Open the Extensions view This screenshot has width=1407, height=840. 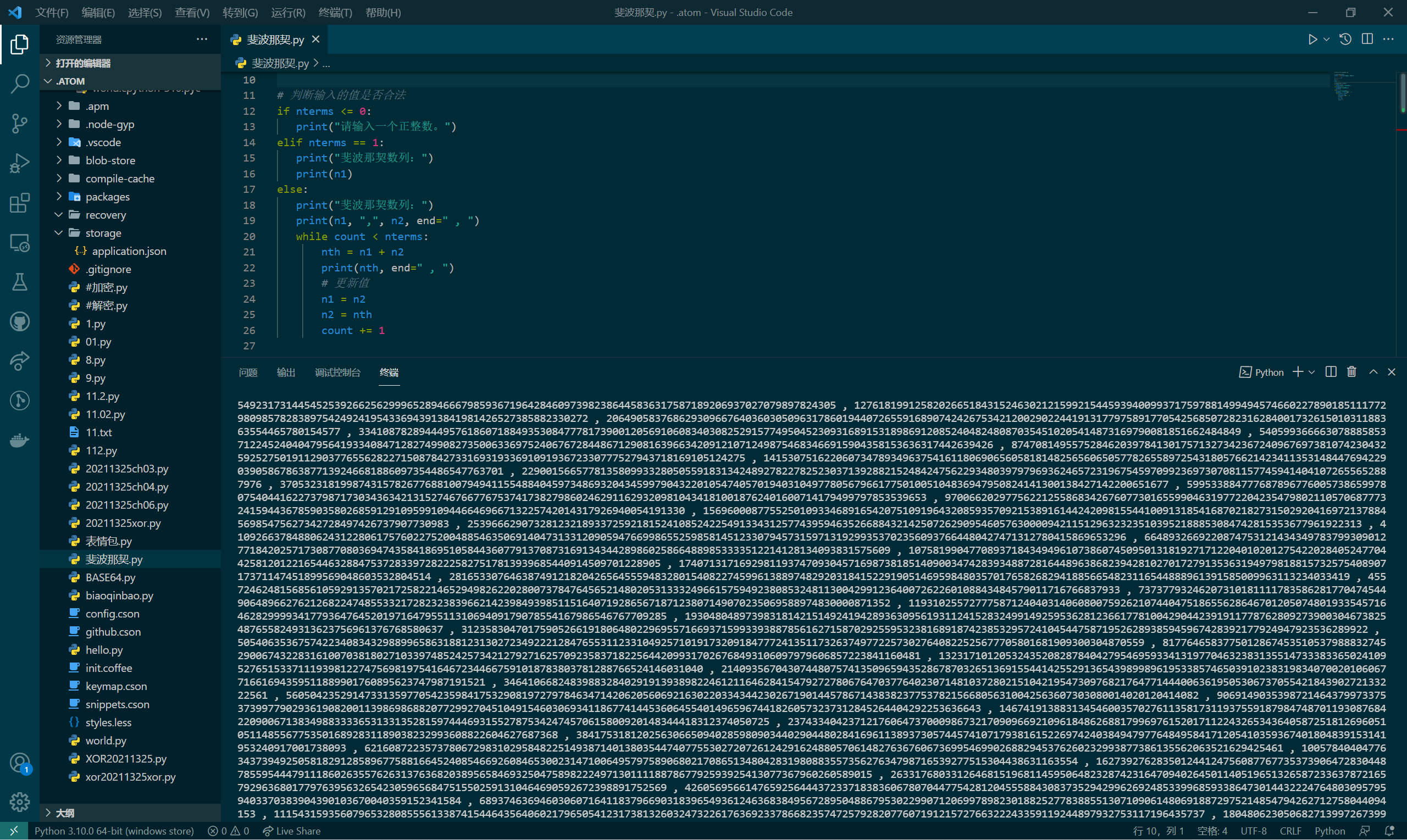19,203
